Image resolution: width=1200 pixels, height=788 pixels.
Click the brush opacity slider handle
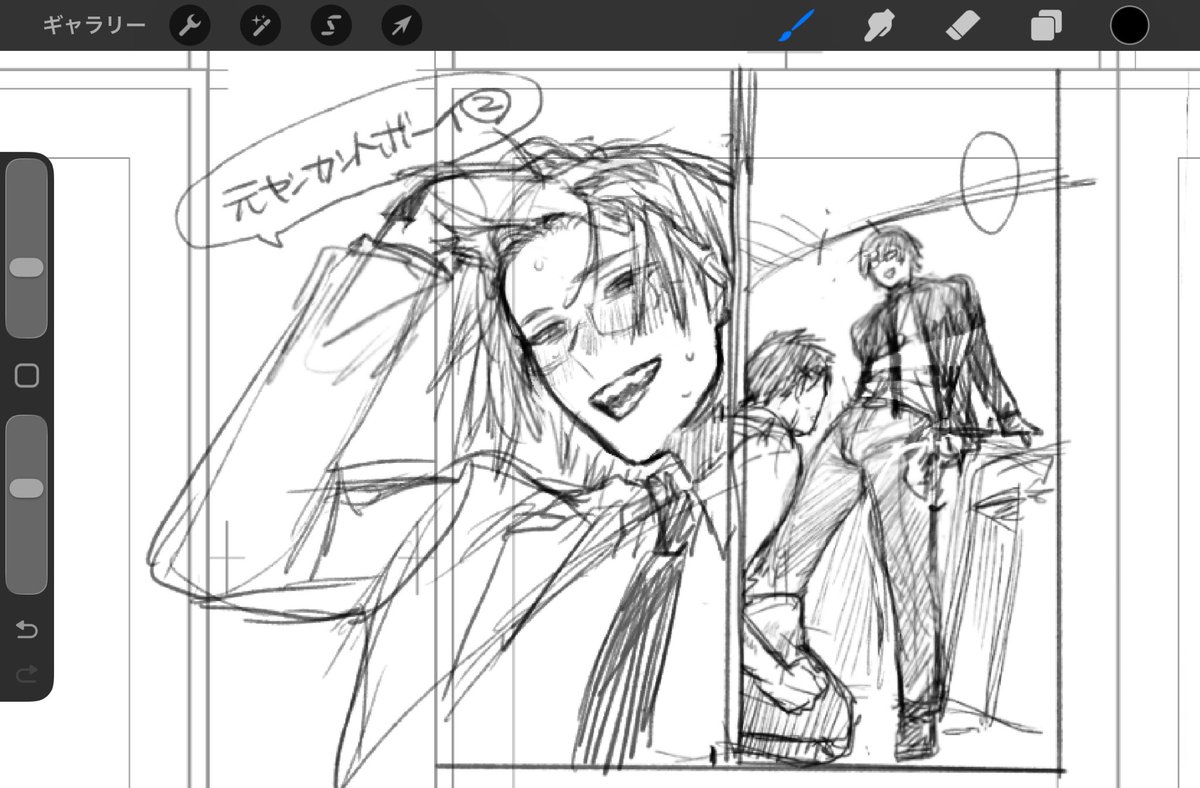pos(26,488)
